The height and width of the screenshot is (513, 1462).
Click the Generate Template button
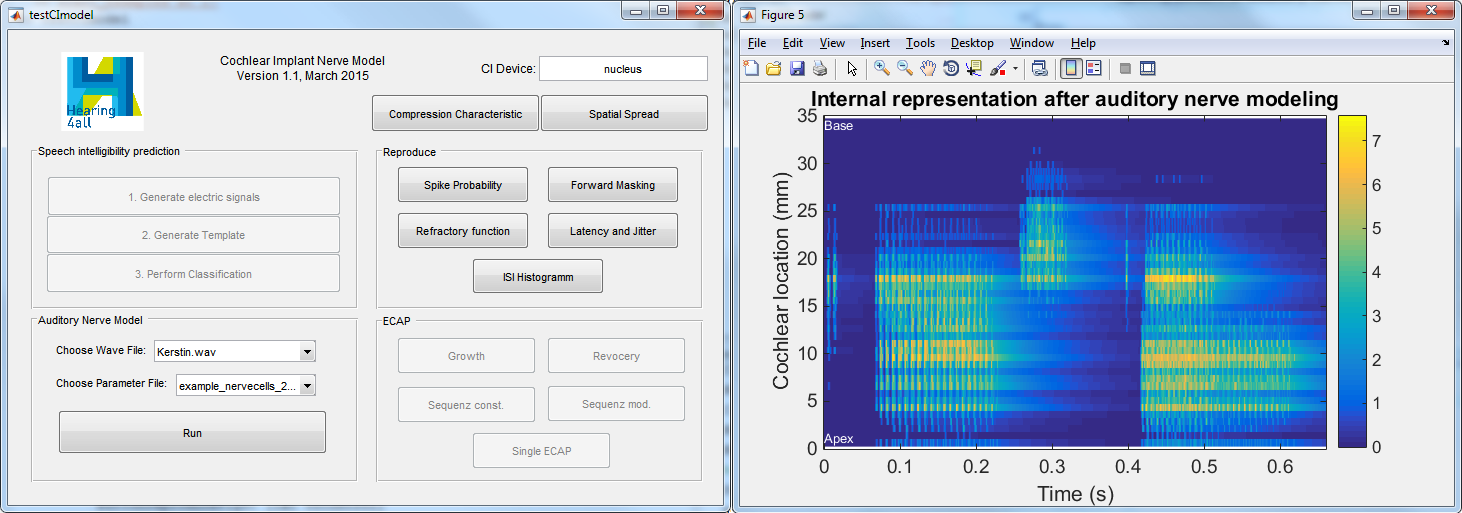click(x=194, y=235)
